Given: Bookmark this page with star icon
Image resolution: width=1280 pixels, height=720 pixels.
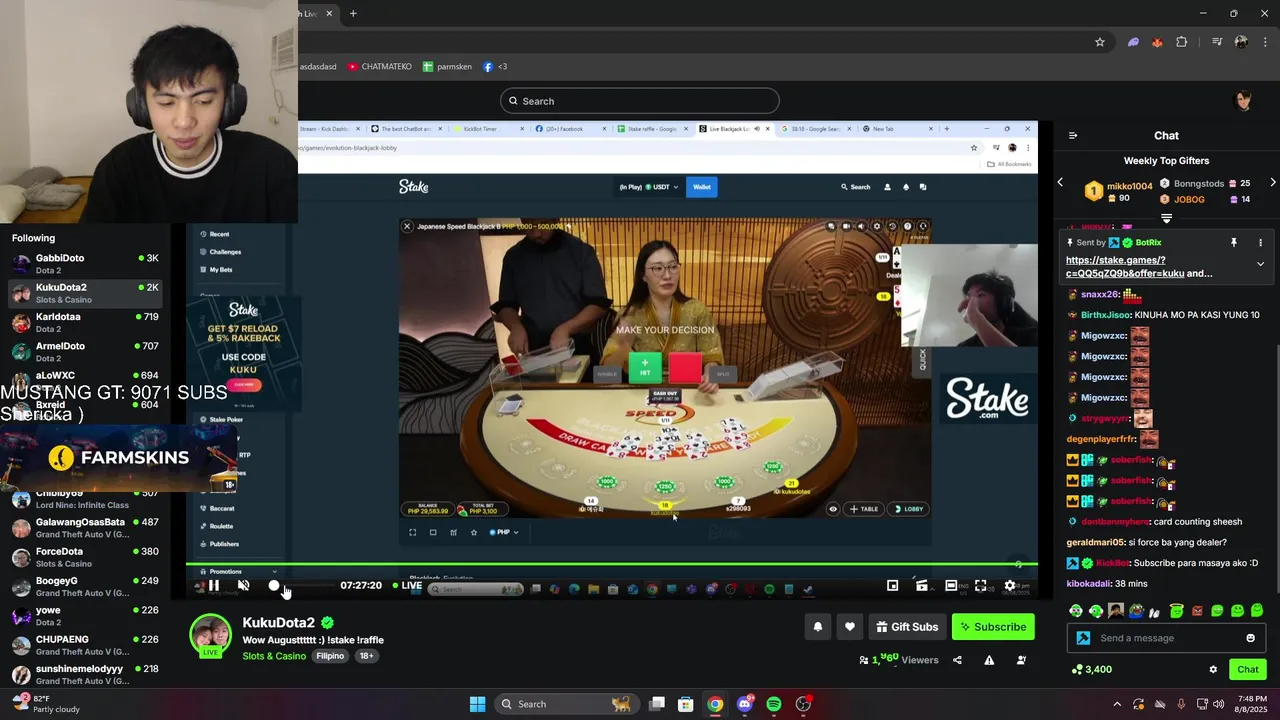Looking at the screenshot, I should 1100,42.
